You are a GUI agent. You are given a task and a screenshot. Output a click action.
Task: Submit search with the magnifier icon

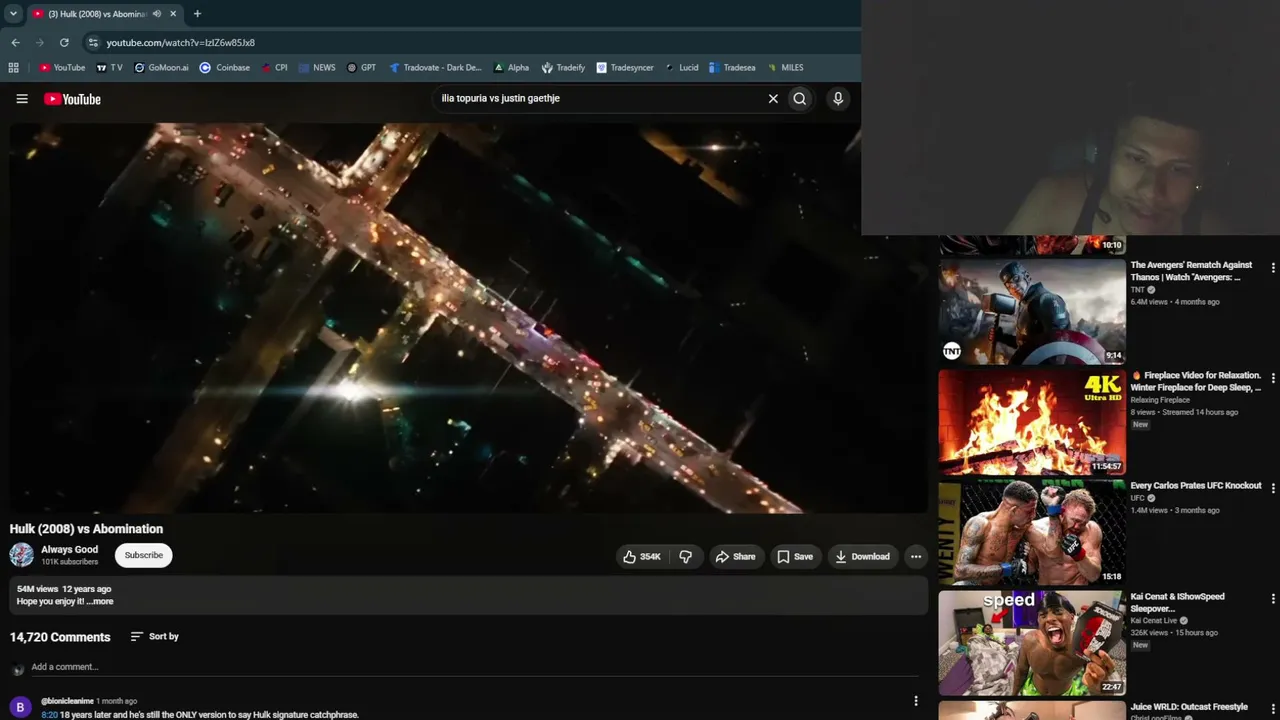pos(800,99)
